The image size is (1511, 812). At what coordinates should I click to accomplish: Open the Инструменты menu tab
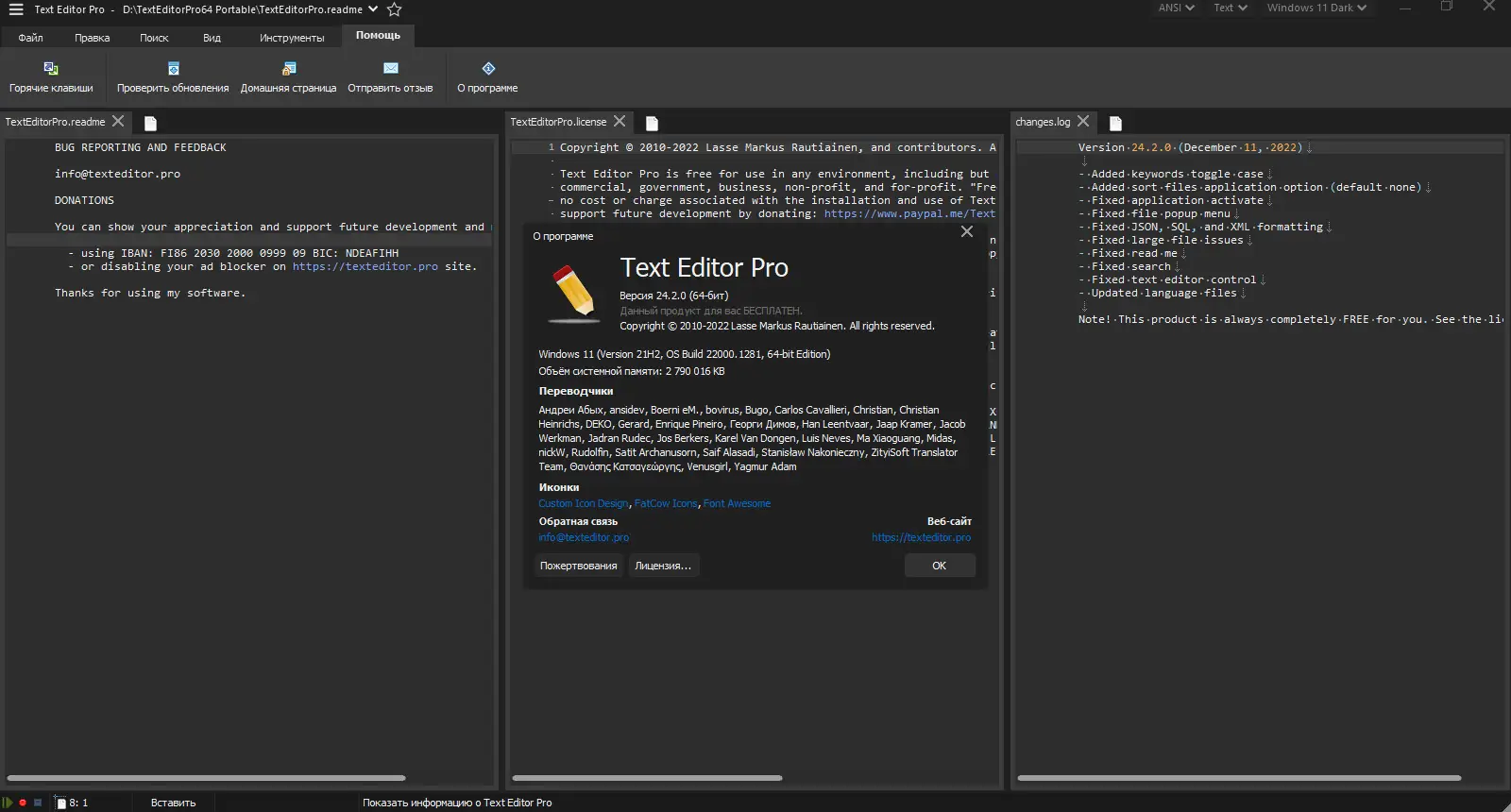pos(292,38)
